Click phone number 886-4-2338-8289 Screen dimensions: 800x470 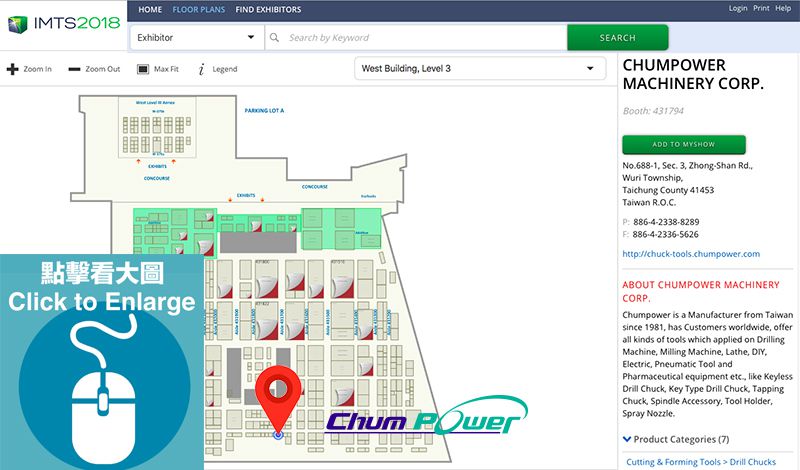[x=666, y=222]
